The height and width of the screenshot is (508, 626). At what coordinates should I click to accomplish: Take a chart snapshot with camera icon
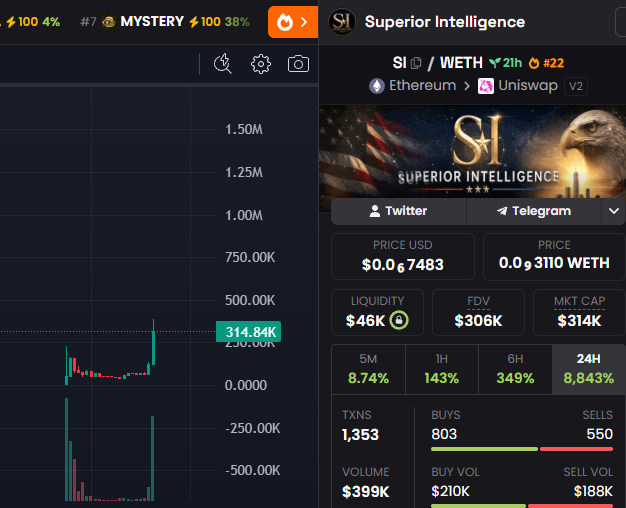pos(298,64)
